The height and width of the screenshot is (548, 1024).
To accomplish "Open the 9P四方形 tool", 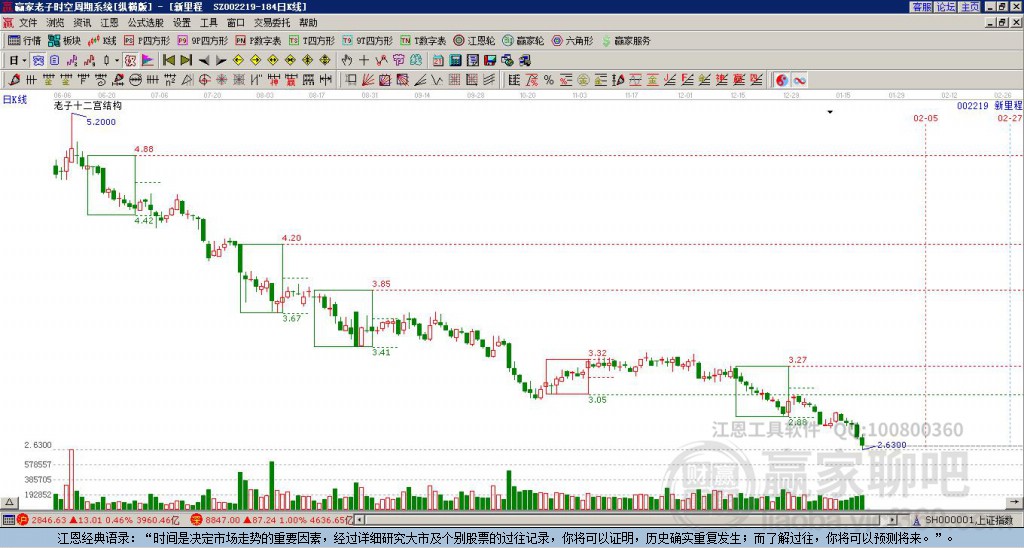I will pyautogui.click(x=203, y=40).
